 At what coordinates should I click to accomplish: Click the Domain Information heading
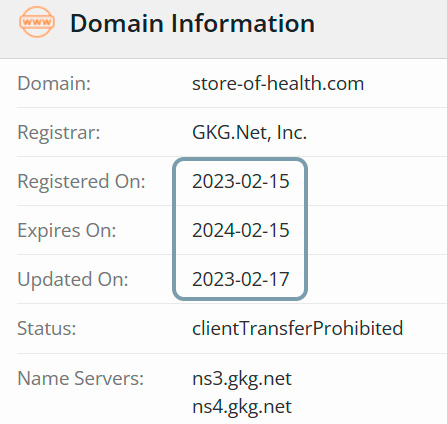(x=192, y=23)
